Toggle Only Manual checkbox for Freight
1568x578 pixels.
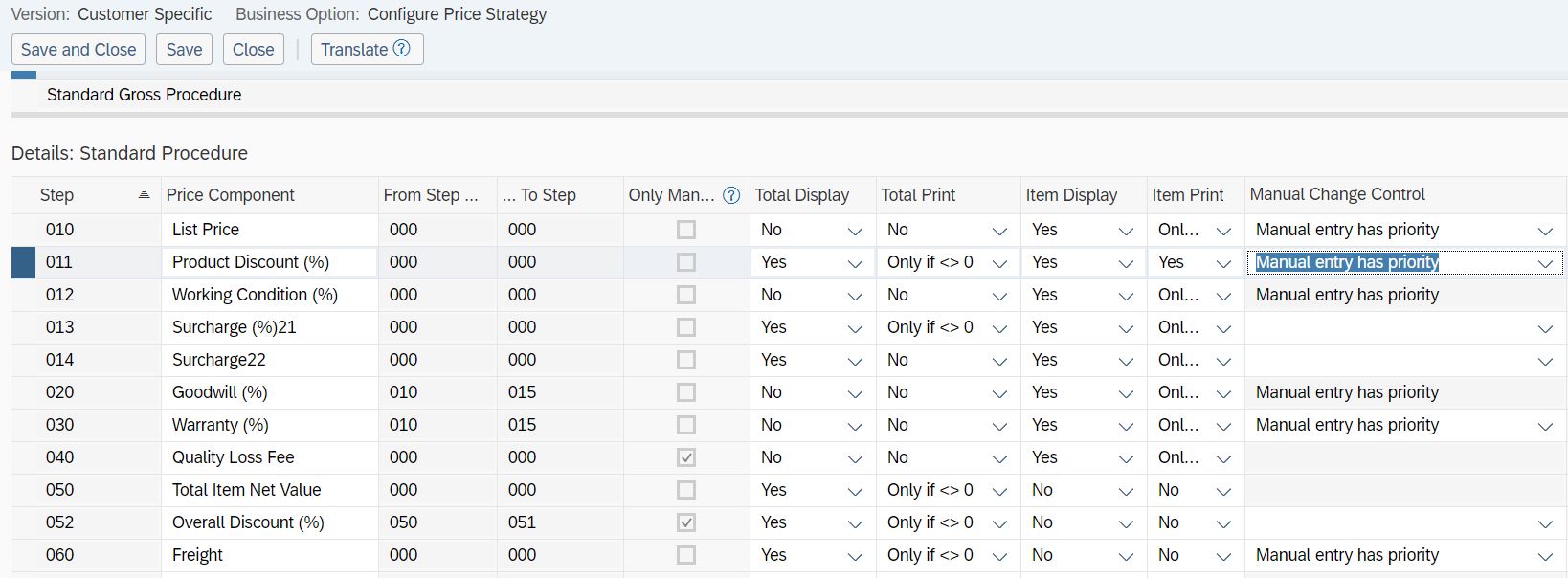click(x=686, y=555)
